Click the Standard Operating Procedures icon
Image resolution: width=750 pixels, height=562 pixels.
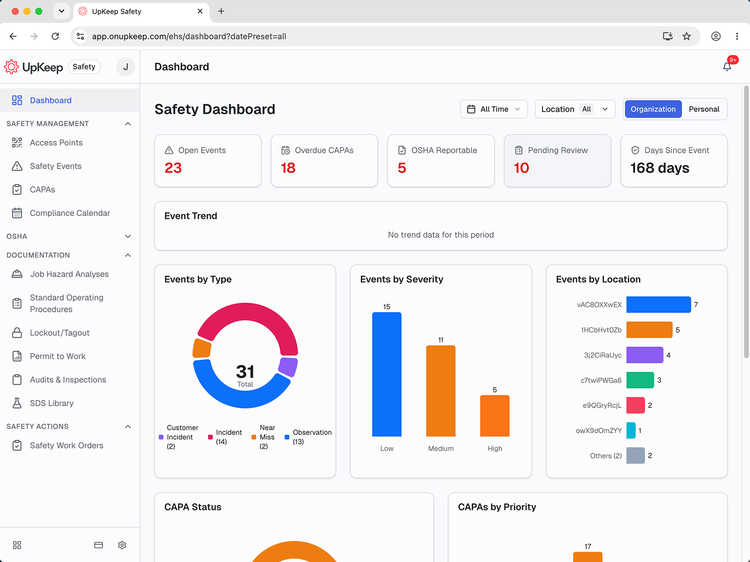tap(17, 303)
